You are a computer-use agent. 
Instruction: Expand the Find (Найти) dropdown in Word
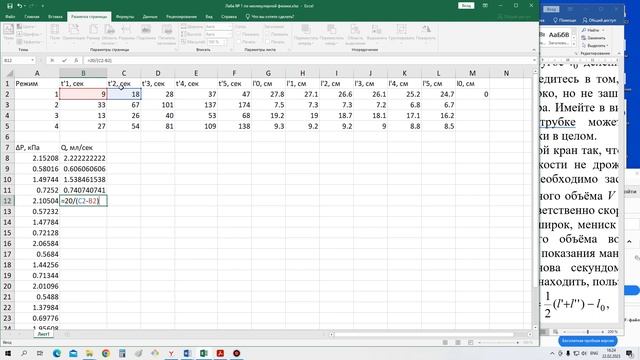coord(603,30)
